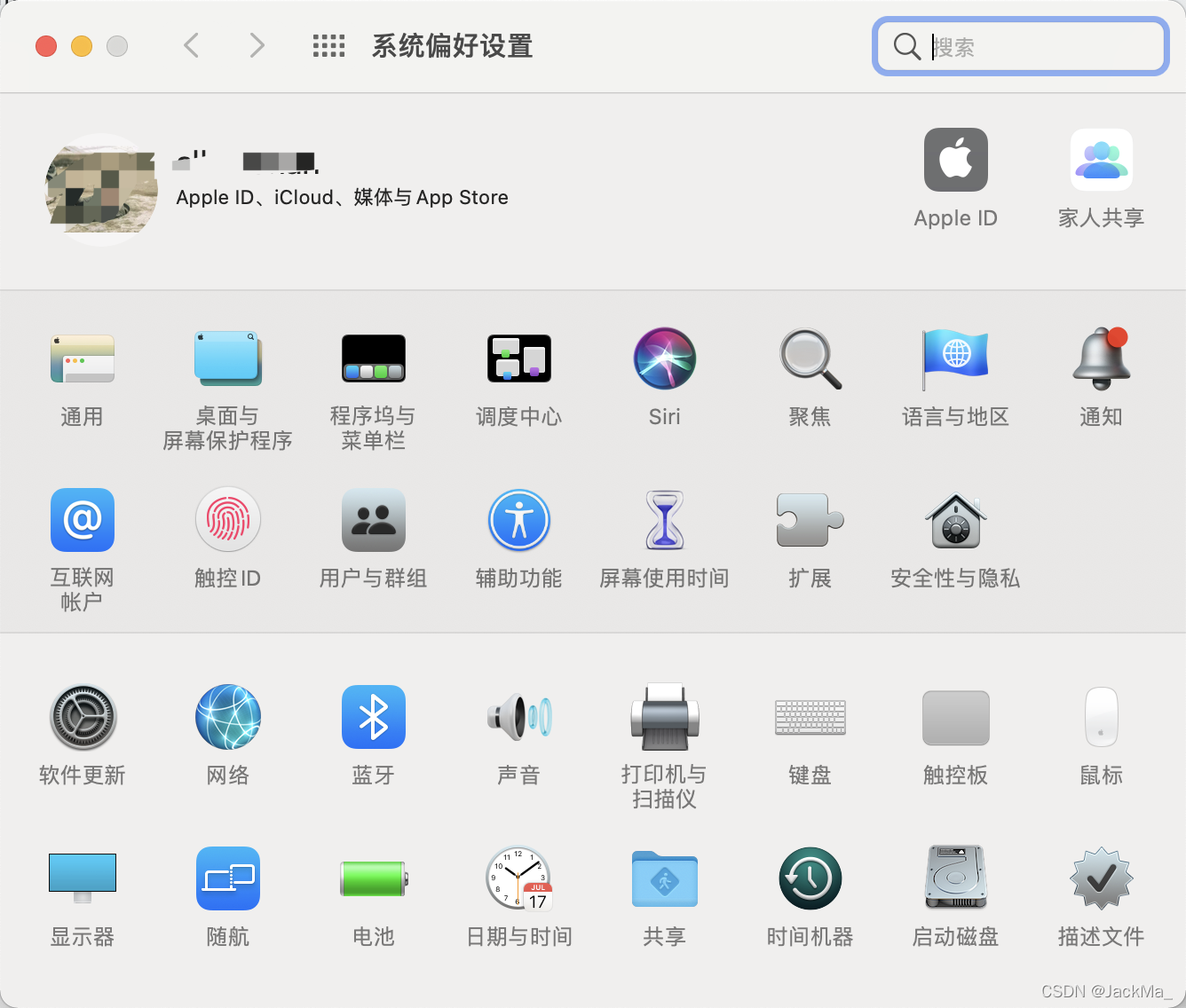Open 打印机与扫描仪 settings
The image size is (1186, 1008).
(x=664, y=717)
